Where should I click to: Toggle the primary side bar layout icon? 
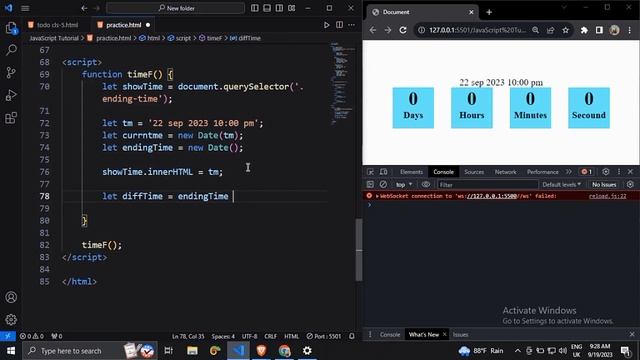pyautogui.click(x=255, y=8)
